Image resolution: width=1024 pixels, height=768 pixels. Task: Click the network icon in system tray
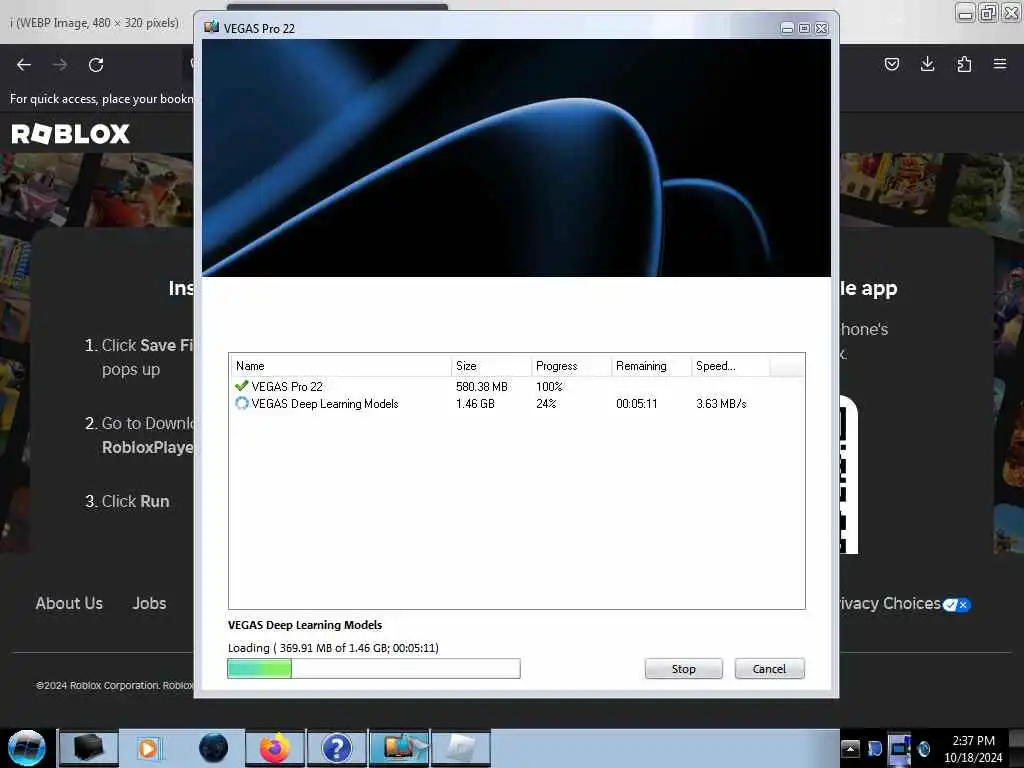tap(899, 750)
